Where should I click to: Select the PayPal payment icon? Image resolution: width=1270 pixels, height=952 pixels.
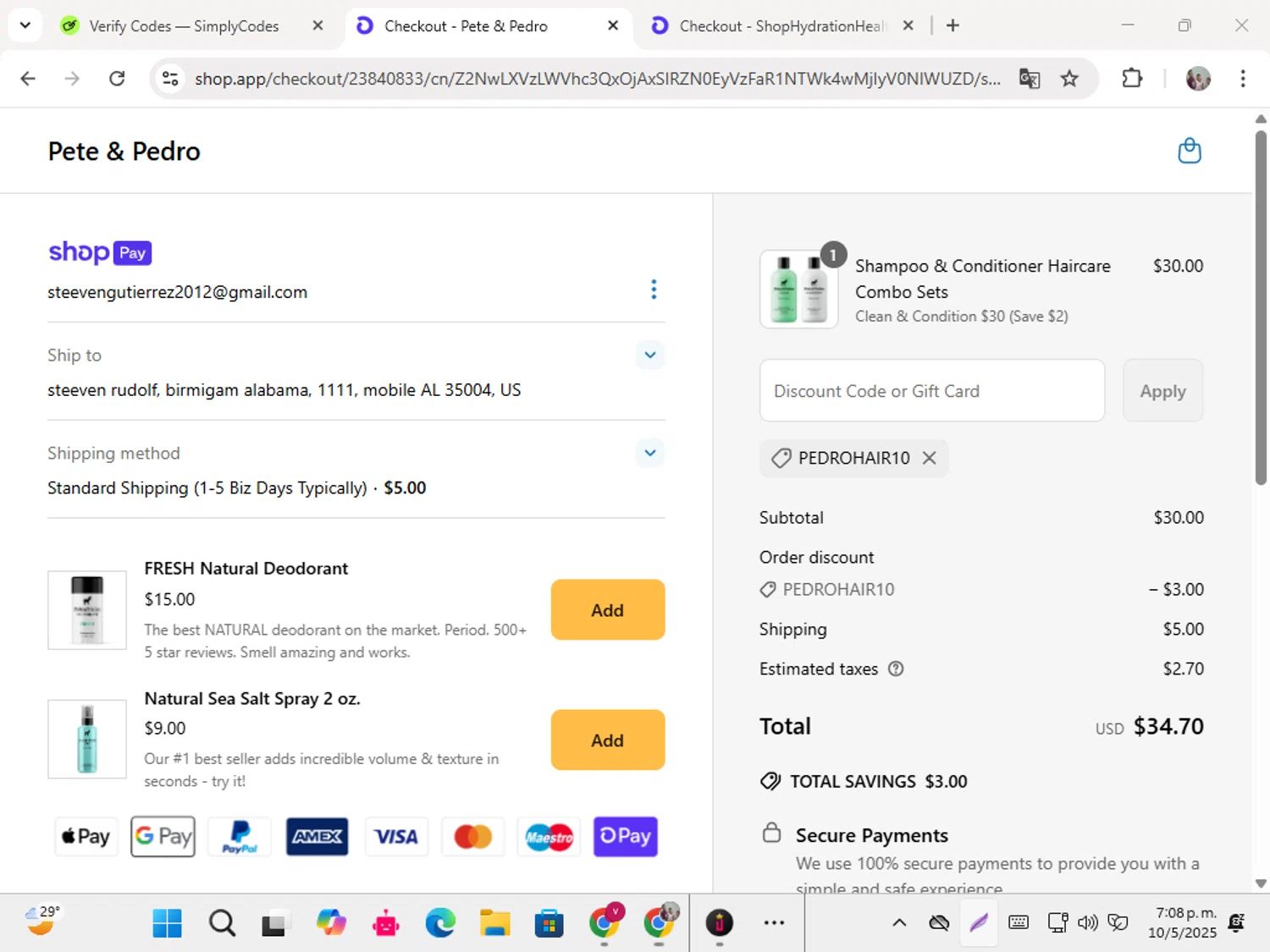tap(240, 836)
